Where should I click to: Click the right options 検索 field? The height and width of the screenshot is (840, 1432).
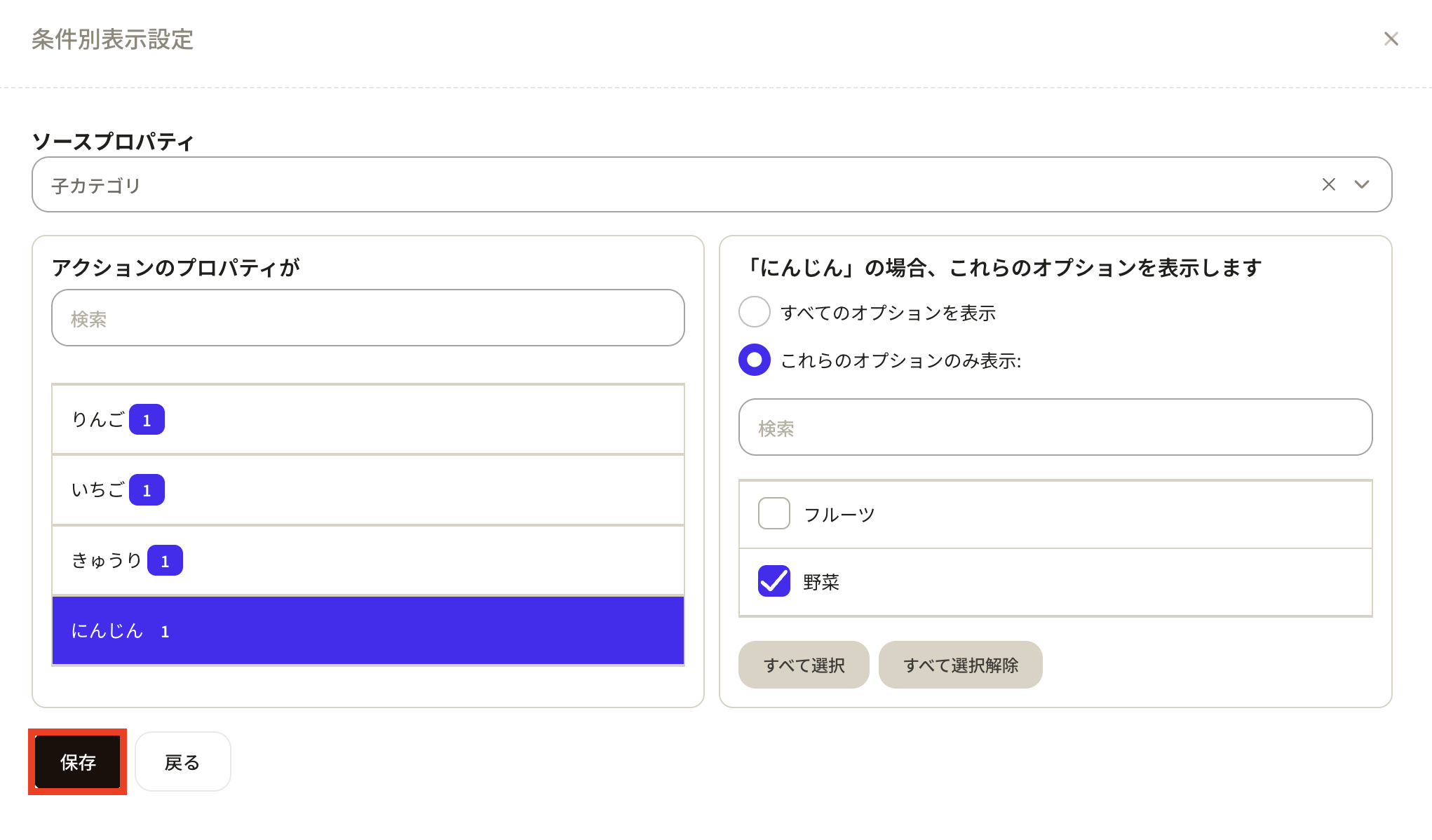[1055, 428]
